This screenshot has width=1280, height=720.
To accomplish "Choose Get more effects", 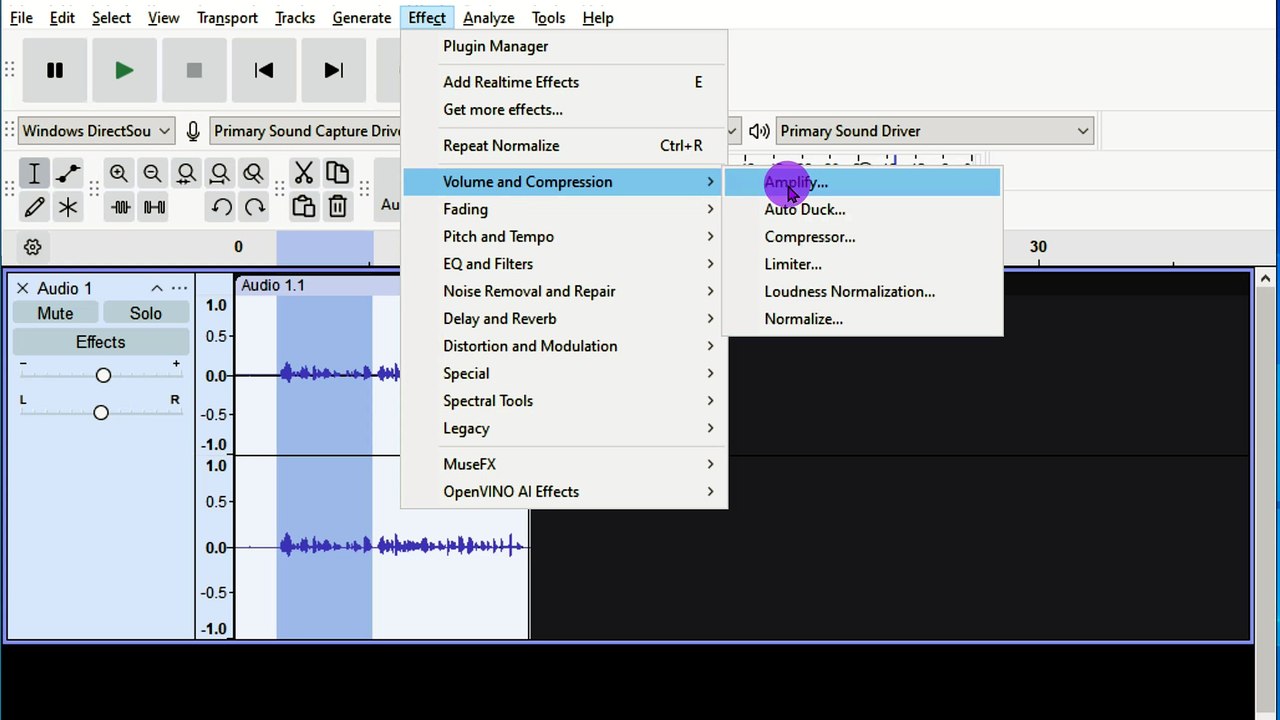I will coord(564,110).
